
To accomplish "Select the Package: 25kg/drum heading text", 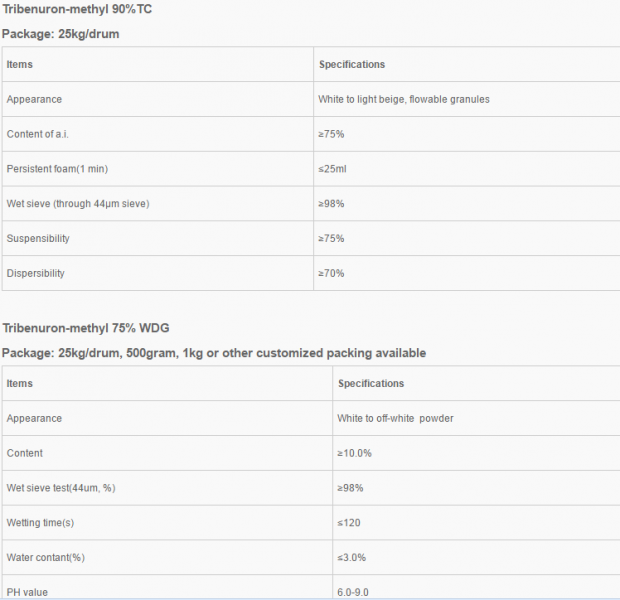I will (x=60, y=34).
